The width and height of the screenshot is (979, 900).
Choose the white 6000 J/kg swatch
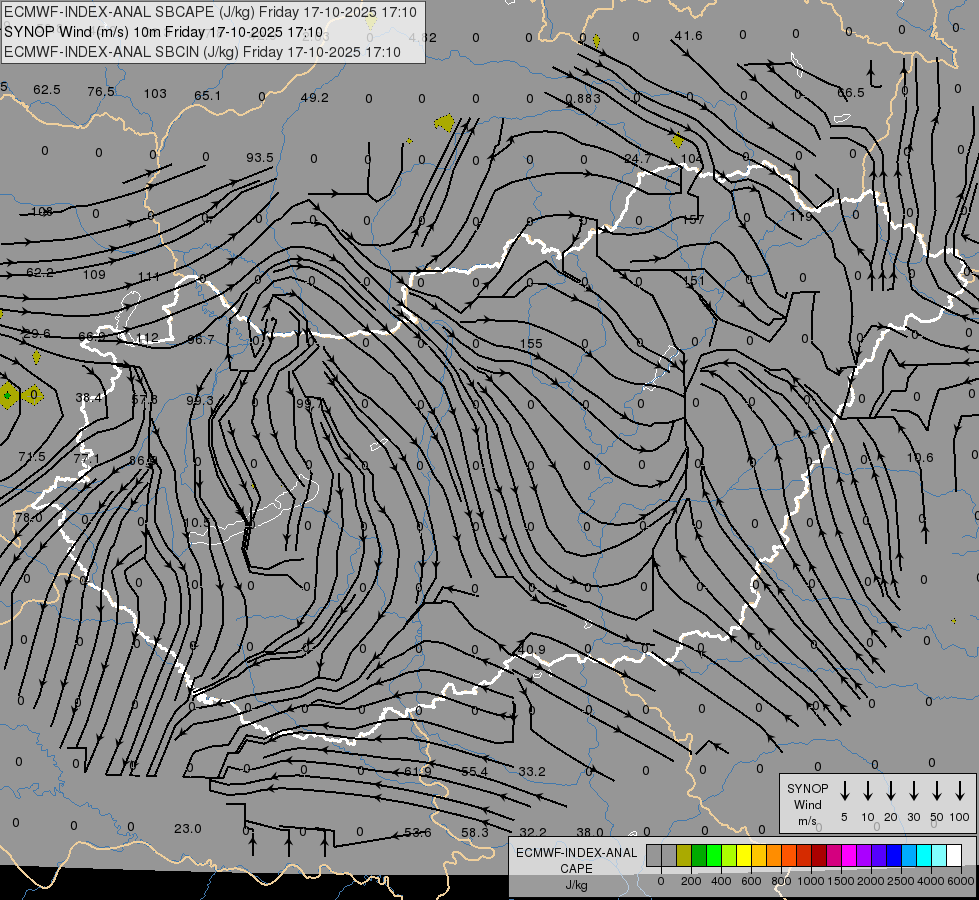coord(954,855)
